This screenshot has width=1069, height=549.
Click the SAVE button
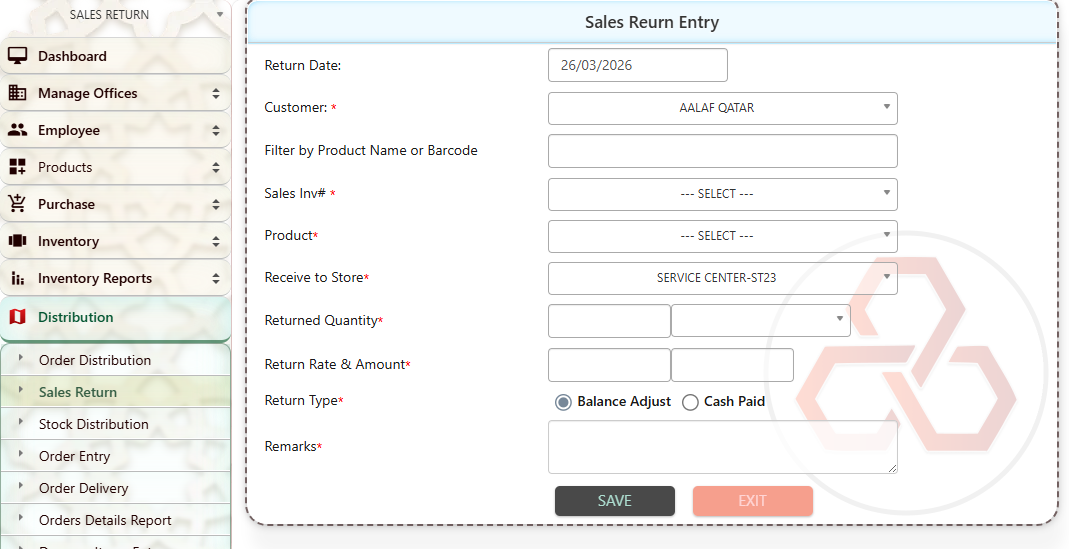pos(614,501)
